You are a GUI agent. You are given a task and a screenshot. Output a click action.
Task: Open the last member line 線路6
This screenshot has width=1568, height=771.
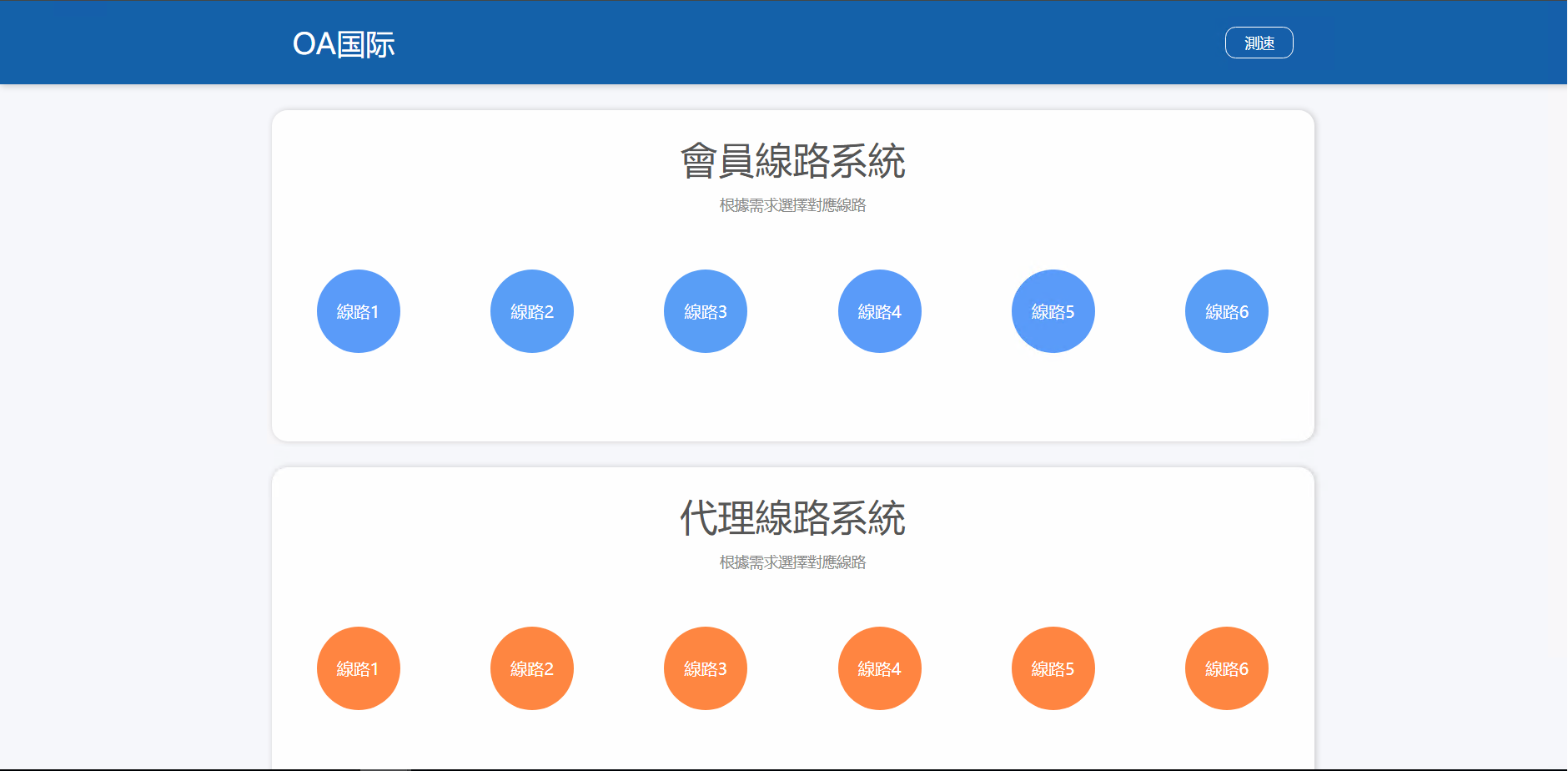click(1226, 310)
